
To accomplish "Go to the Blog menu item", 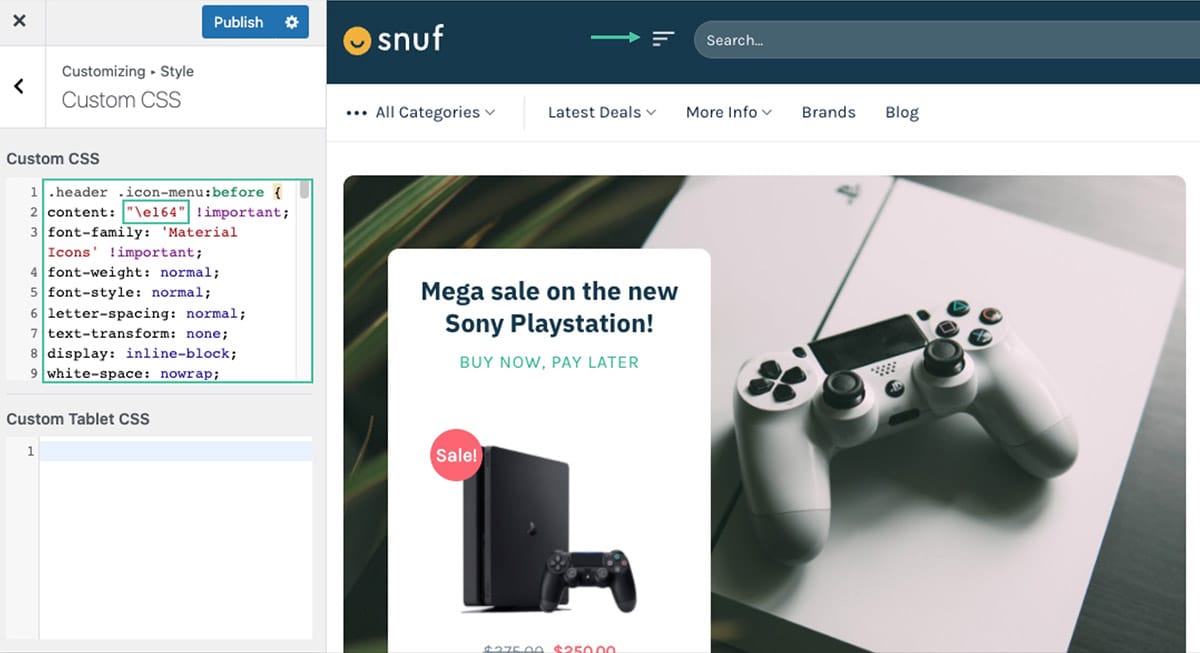I will [x=902, y=113].
